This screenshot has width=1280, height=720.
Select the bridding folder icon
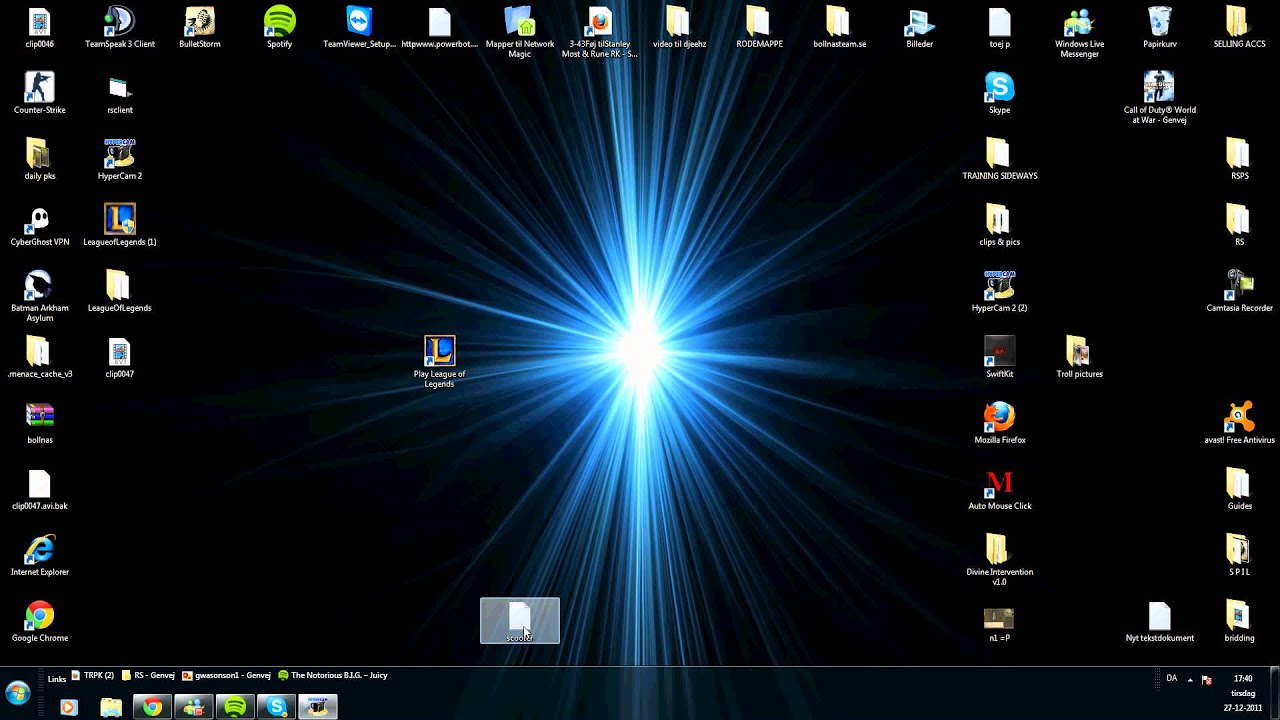tap(1240, 622)
